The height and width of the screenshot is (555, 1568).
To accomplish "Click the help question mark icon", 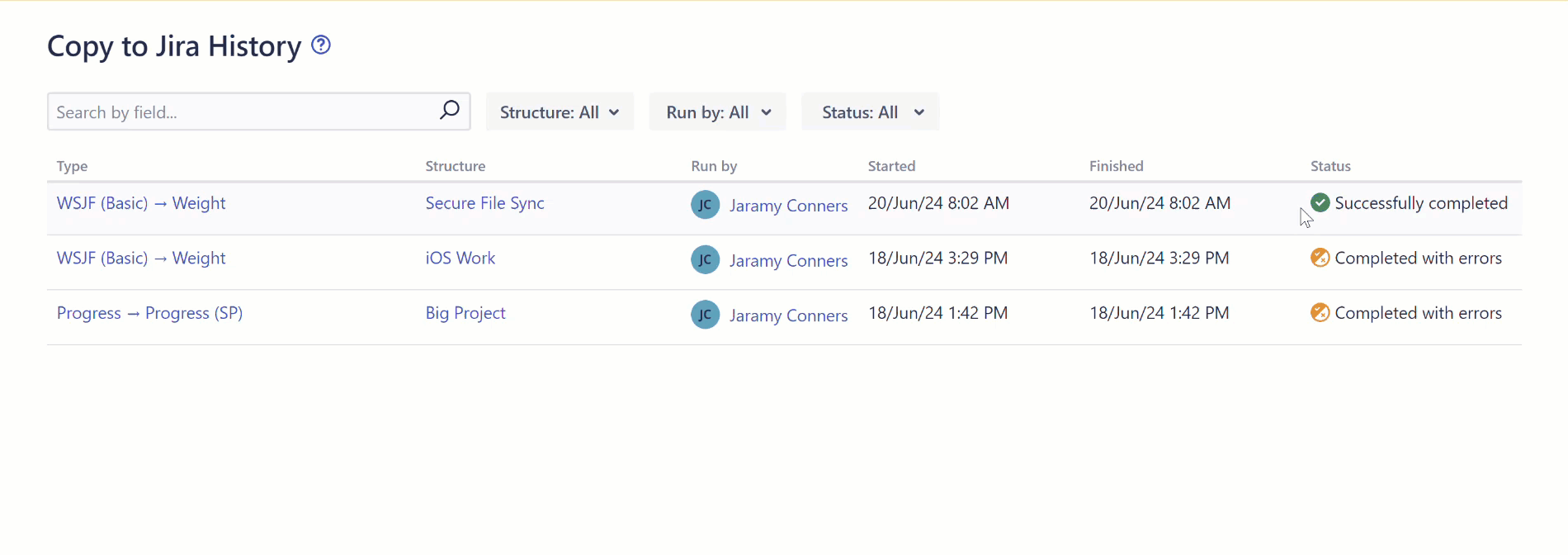I will pyautogui.click(x=321, y=45).
